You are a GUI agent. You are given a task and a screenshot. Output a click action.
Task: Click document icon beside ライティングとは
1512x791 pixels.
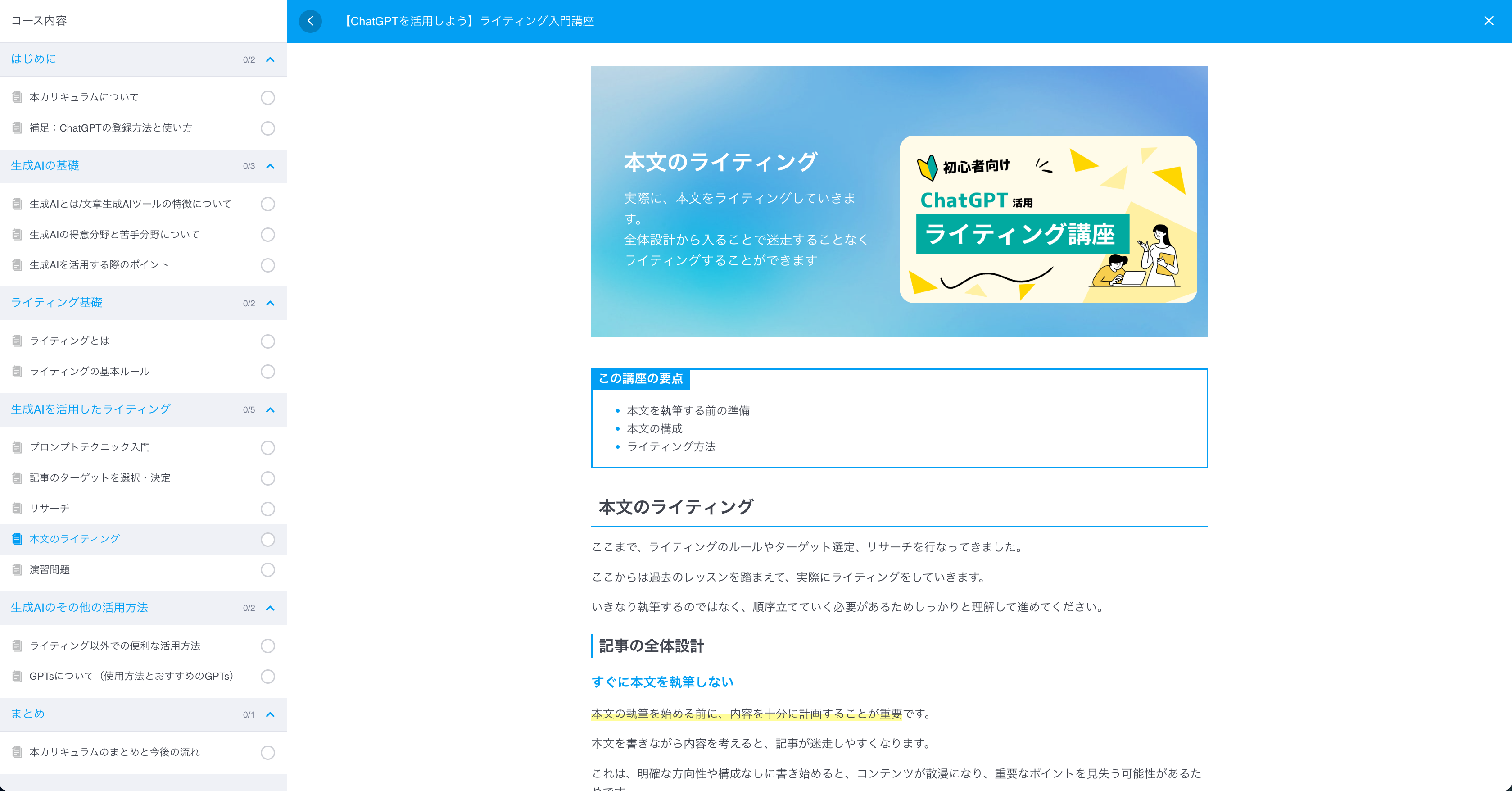(x=17, y=341)
